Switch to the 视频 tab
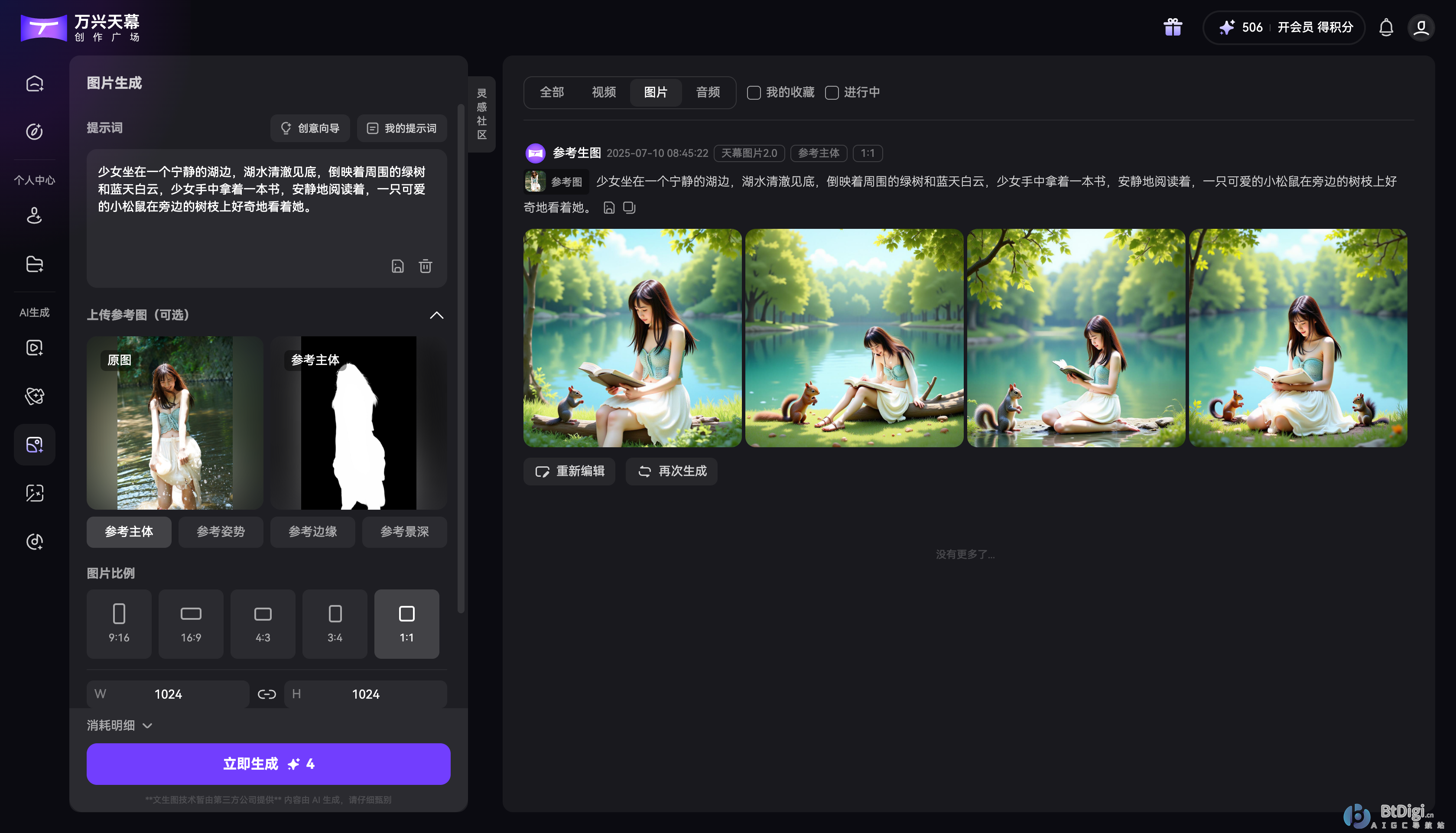Viewport: 1456px width, 833px height. (603, 92)
